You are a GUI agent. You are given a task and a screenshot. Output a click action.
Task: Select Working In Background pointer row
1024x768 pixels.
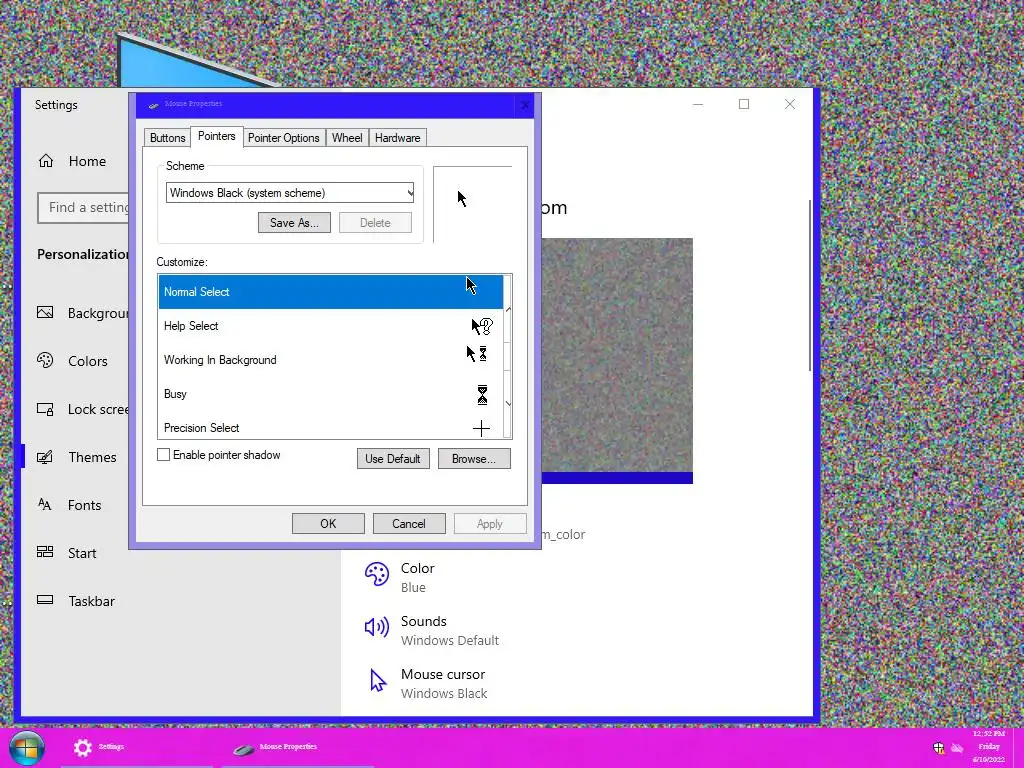click(330, 359)
